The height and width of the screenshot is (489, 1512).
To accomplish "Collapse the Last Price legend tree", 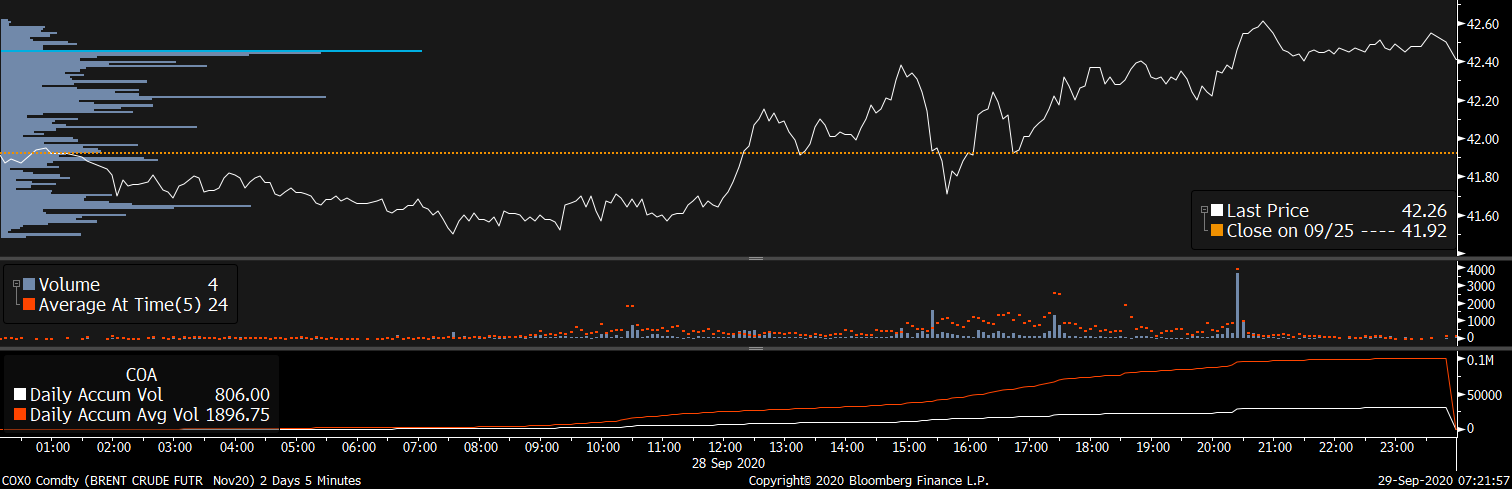I will point(1203,210).
